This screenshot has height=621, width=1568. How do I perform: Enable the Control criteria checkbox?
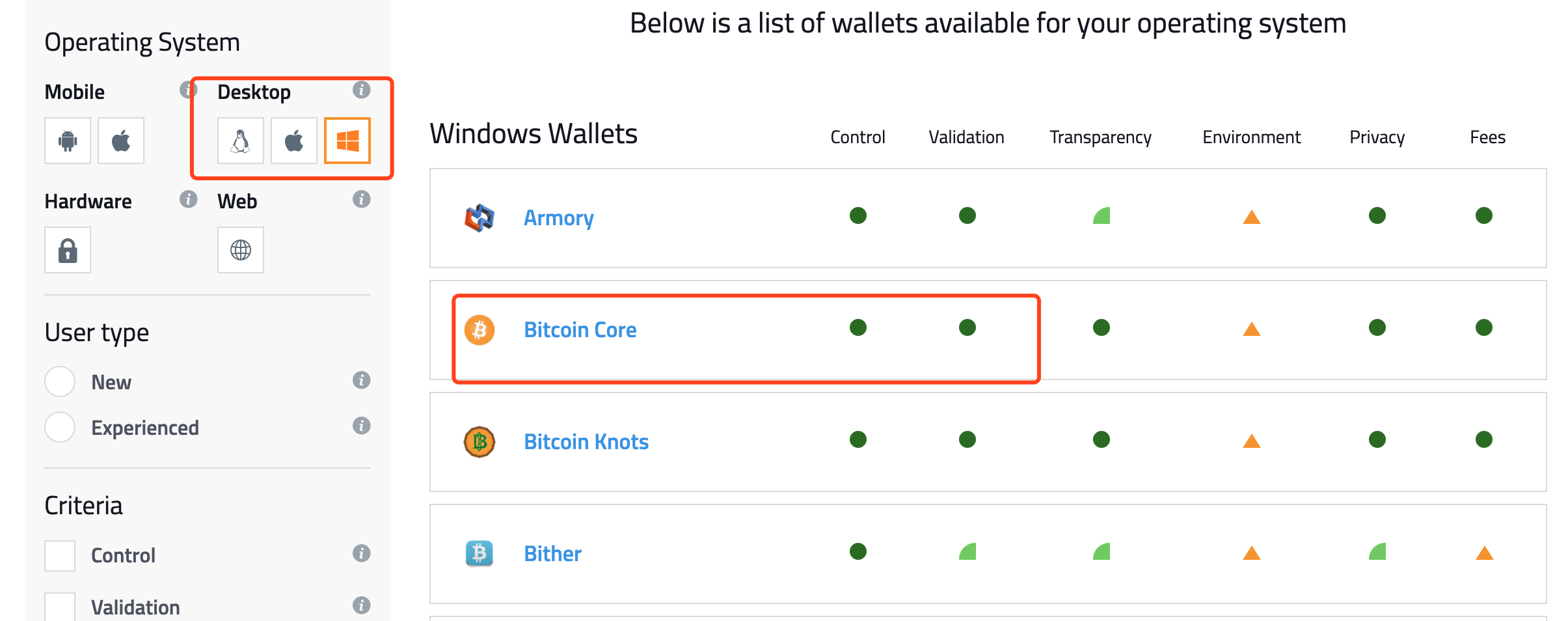[x=59, y=555]
